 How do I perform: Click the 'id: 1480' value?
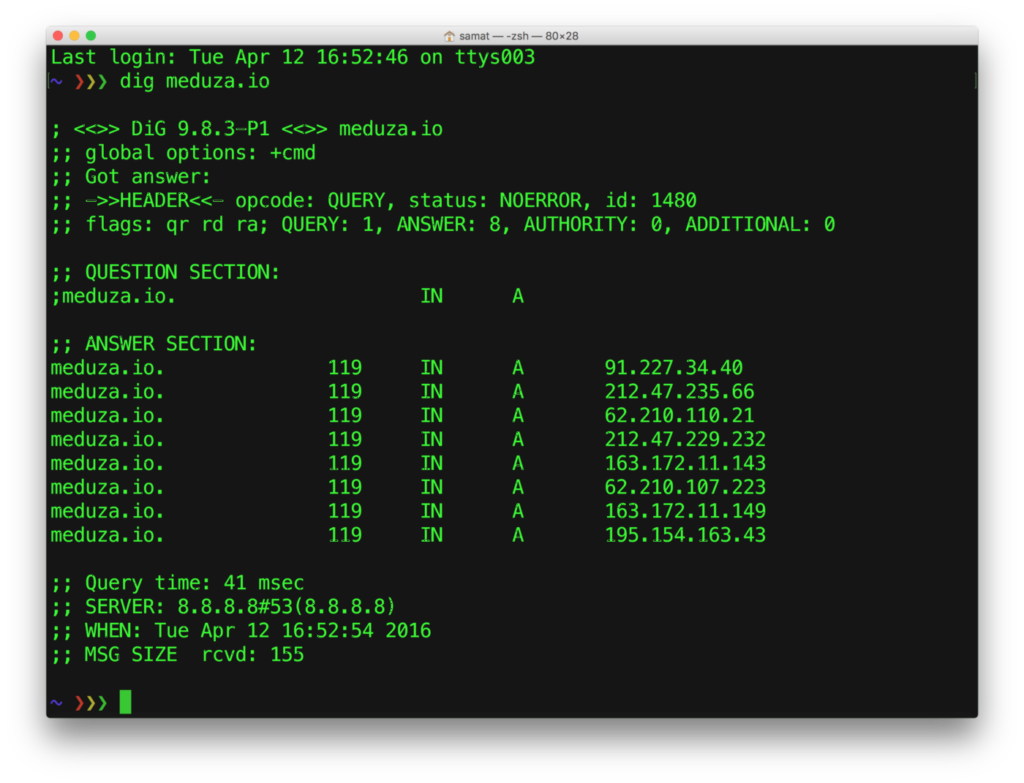tap(651, 200)
